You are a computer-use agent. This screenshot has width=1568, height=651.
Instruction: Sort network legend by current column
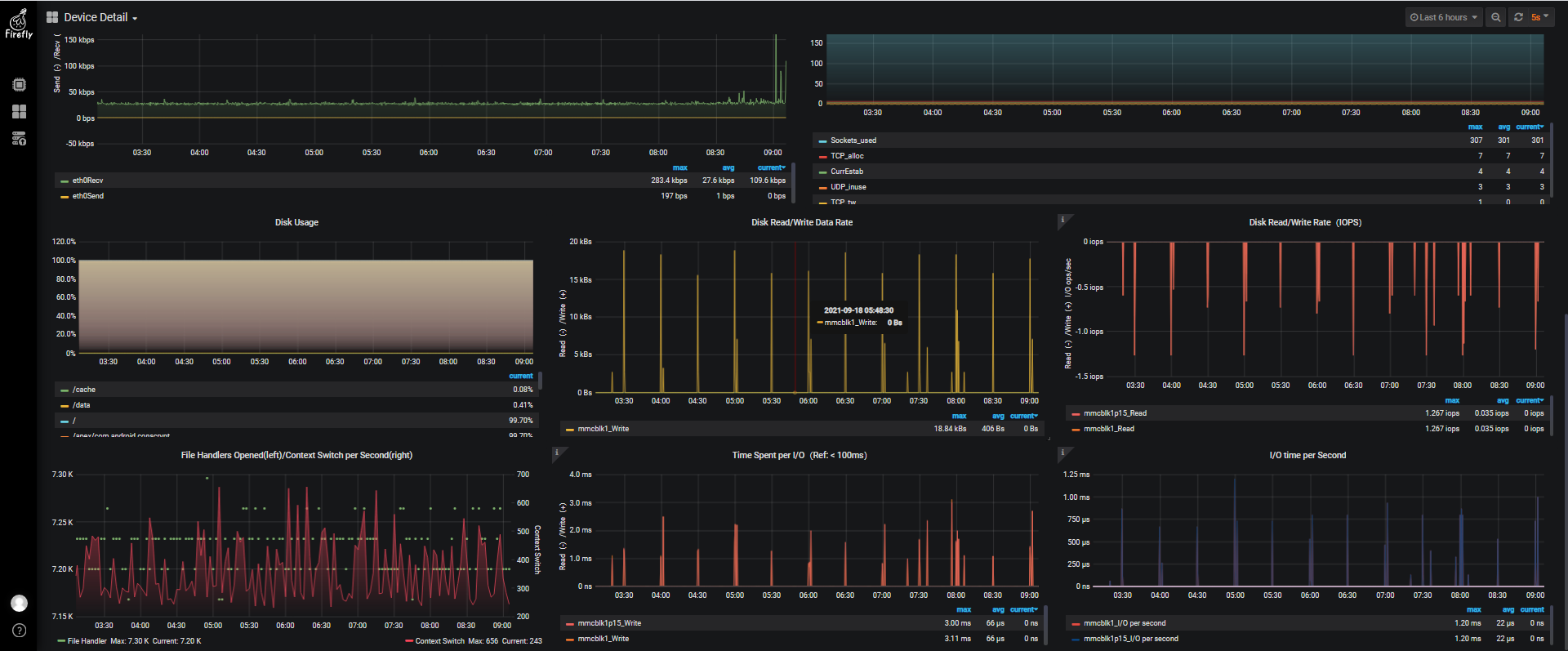coord(771,167)
